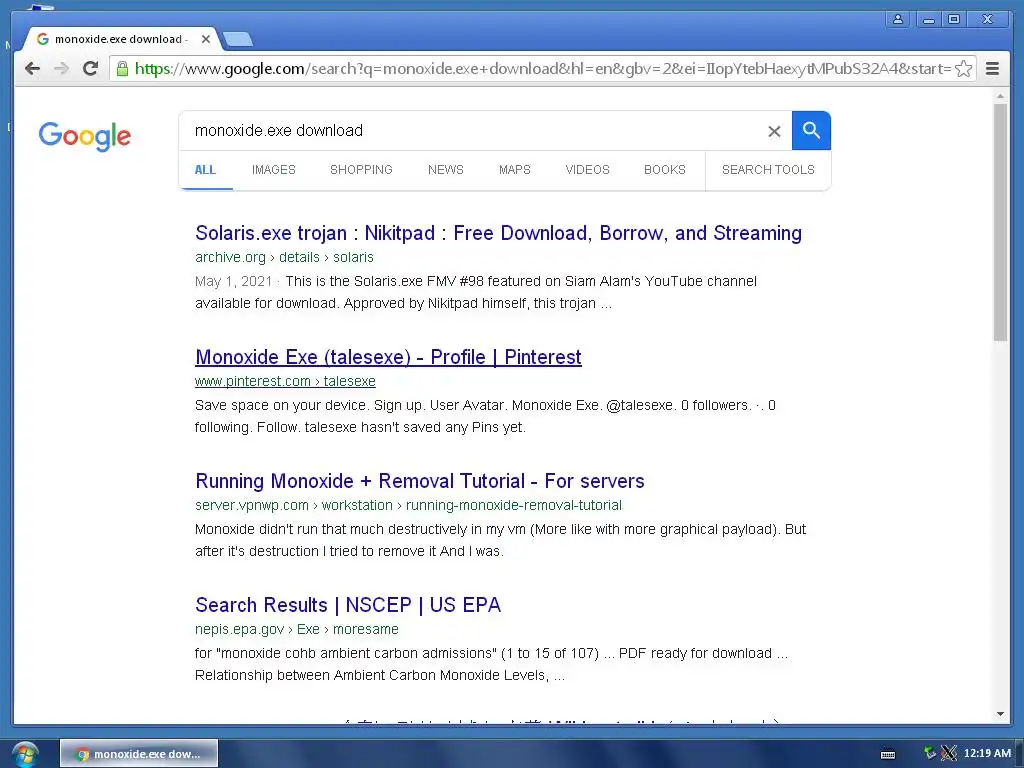Close the monoxide.exe download tab
This screenshot has height=768, width=1024.
[x=206, y=39]
